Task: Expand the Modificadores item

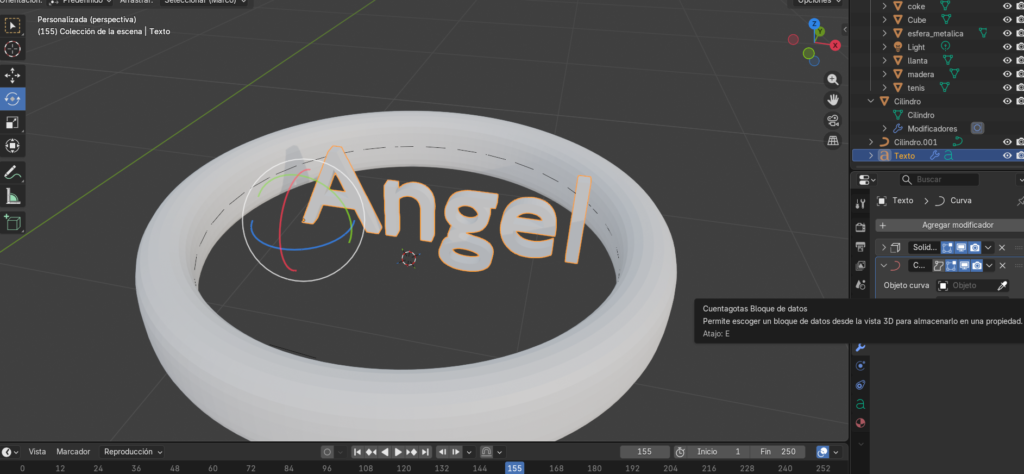Action: [885, 129]
